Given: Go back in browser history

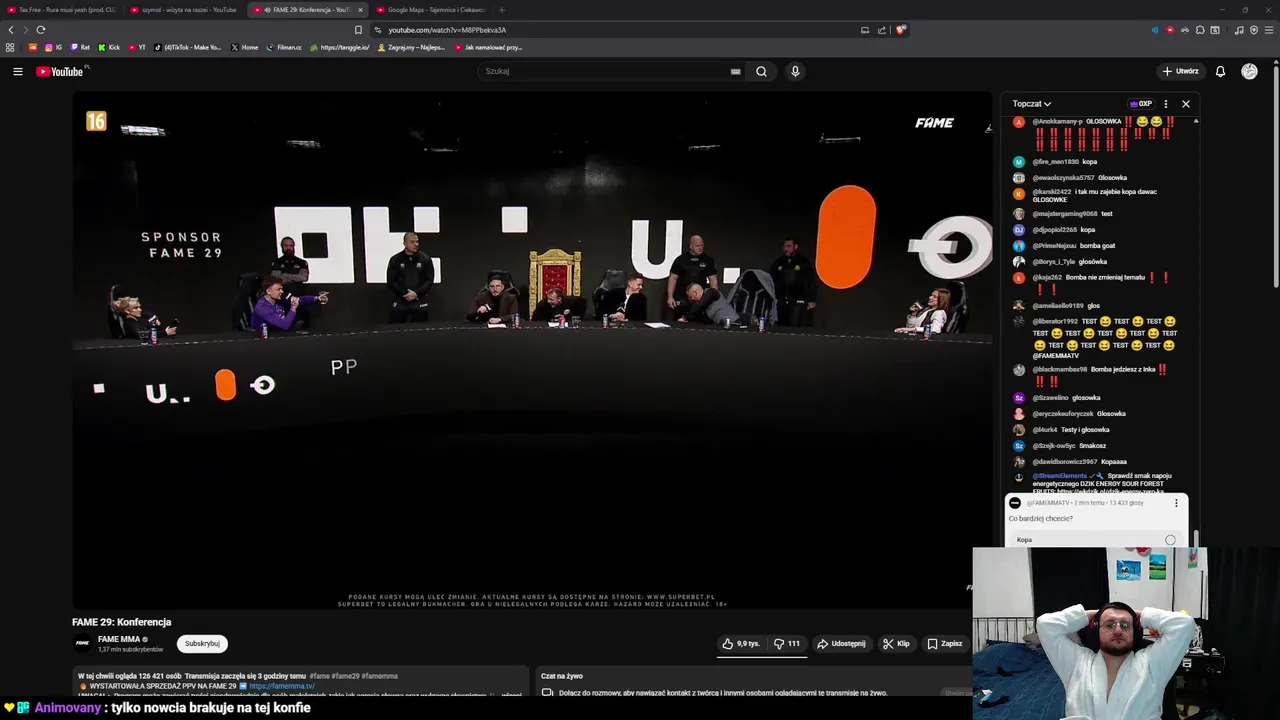Looking at the screenshot, I should [11, 30].
